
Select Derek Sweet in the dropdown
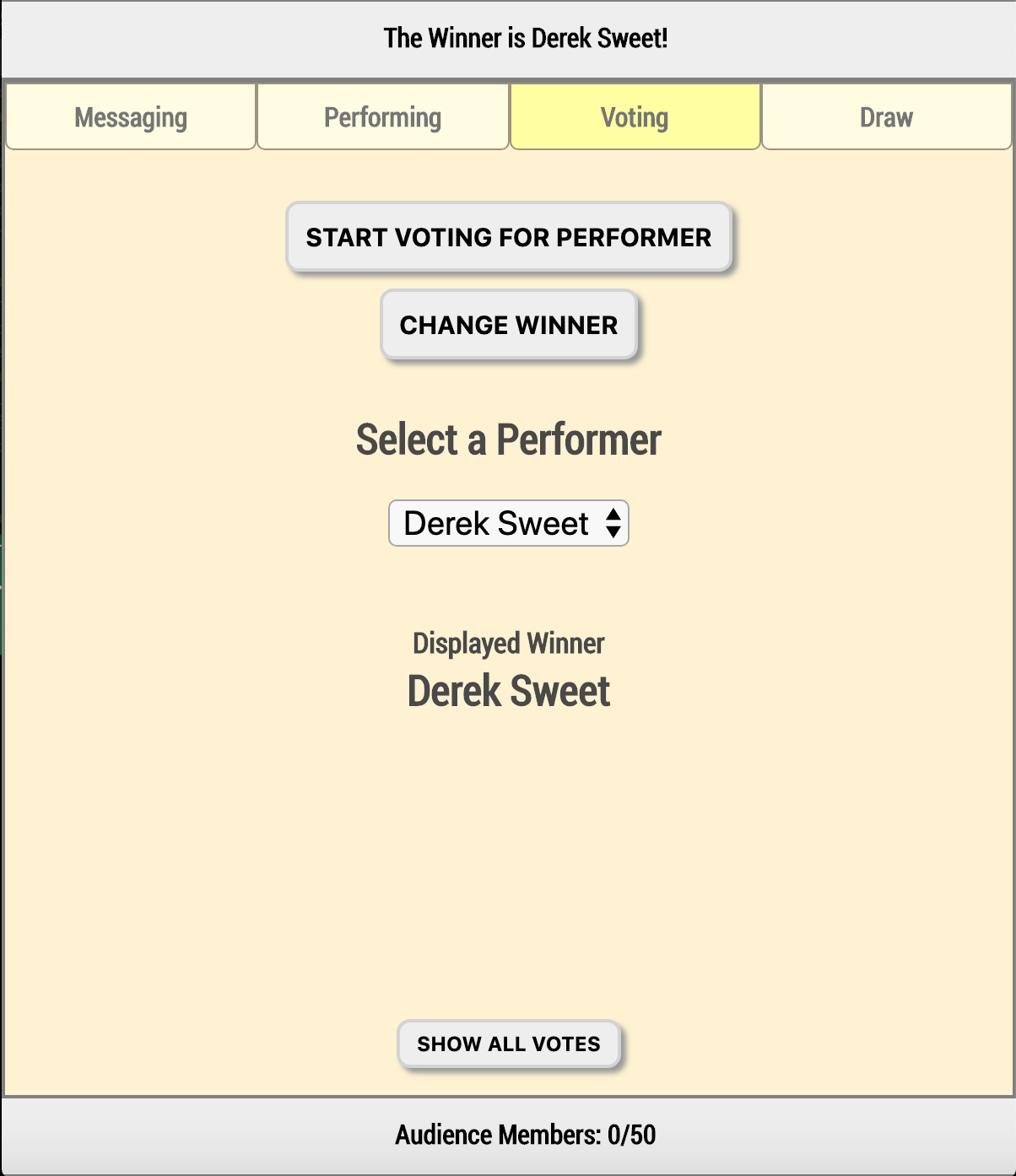click(496, 523)
